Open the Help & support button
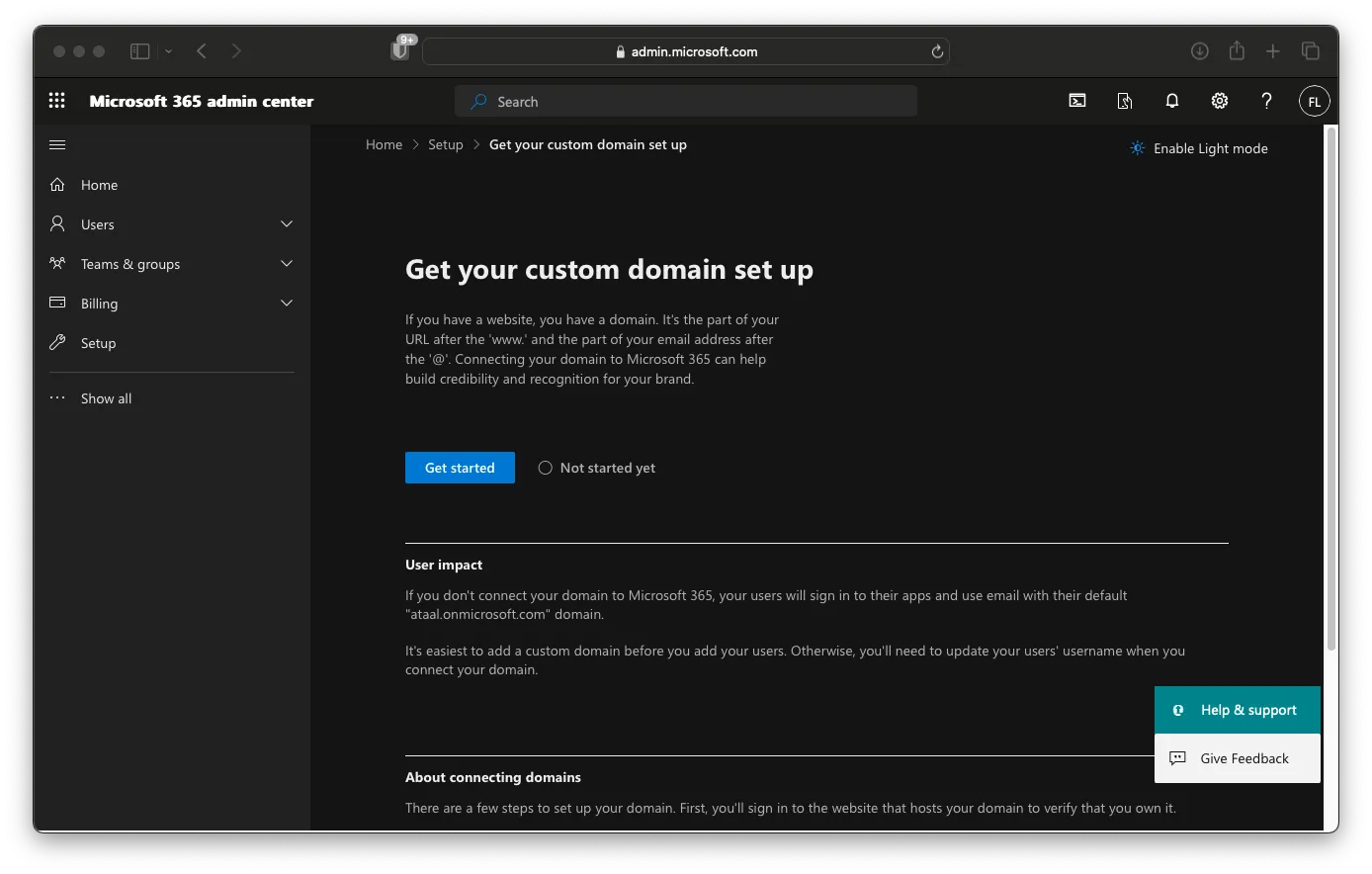 pos(1238,710)
